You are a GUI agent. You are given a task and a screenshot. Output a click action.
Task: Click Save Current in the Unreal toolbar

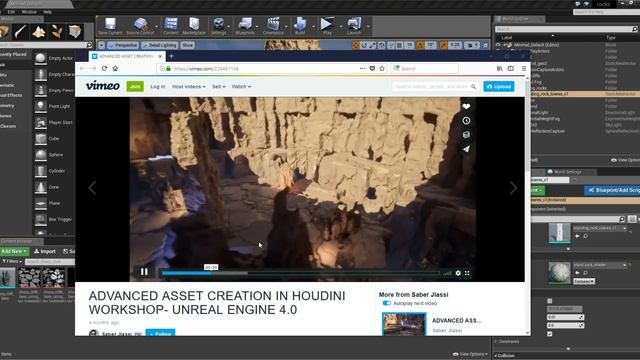(110, 26)
